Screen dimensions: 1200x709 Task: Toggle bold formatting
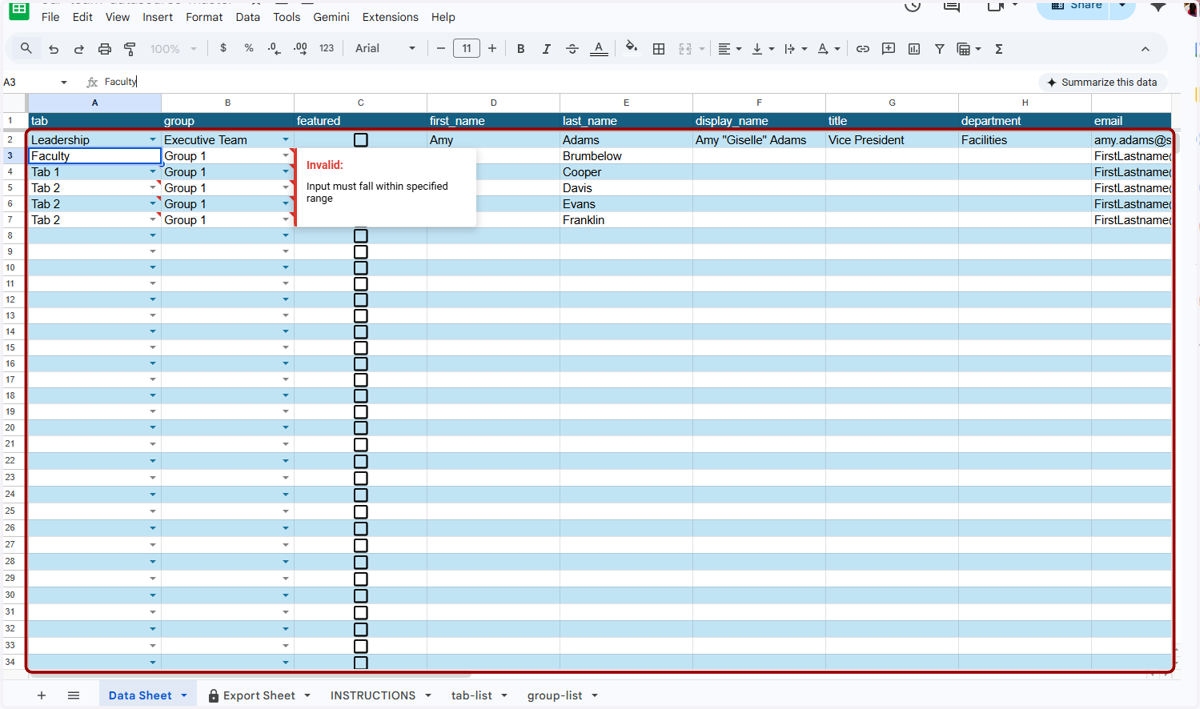pyautogui.click(x=520, y=48)
